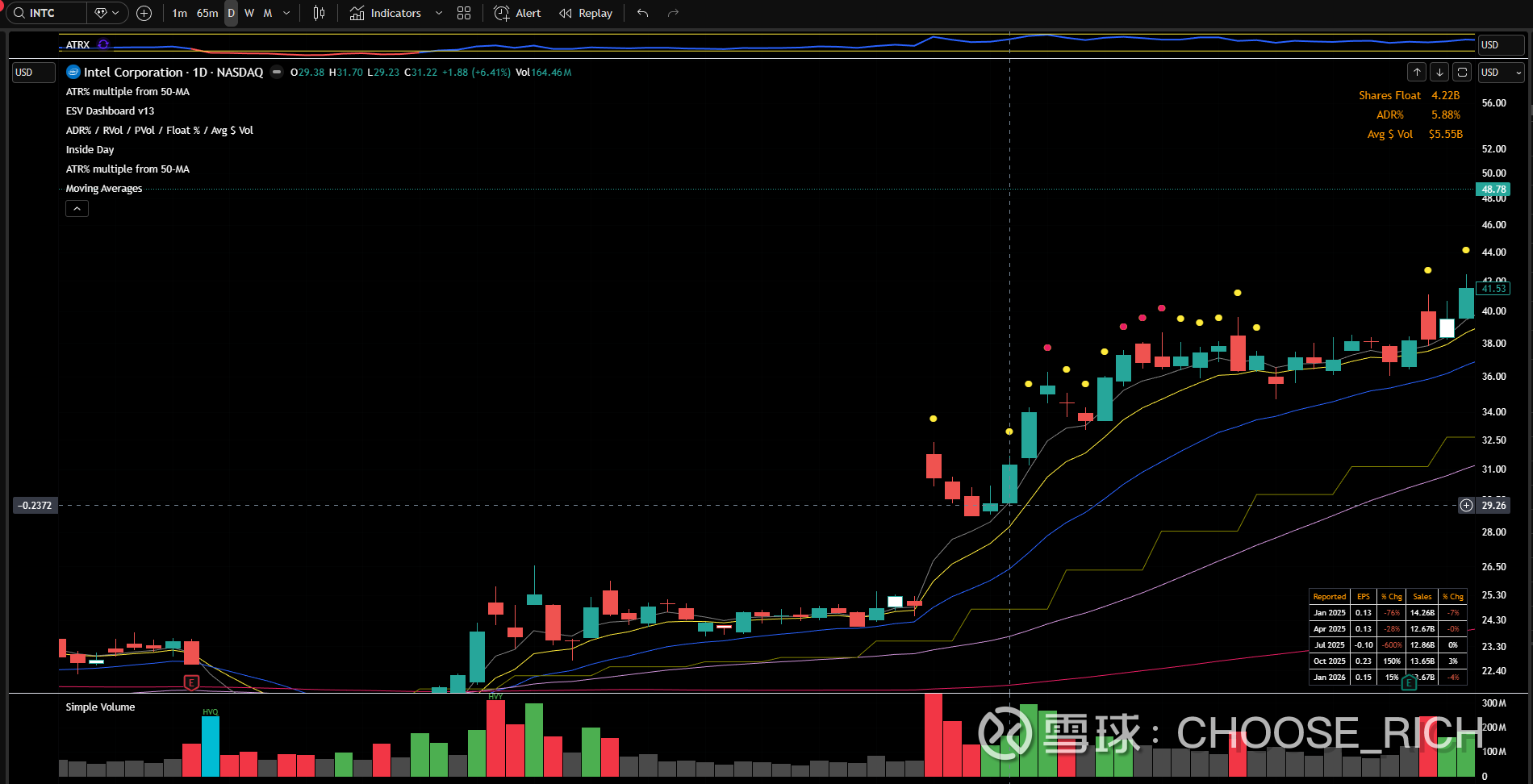
Task: Click the undo arrow
Action: (x=642, y=13)
